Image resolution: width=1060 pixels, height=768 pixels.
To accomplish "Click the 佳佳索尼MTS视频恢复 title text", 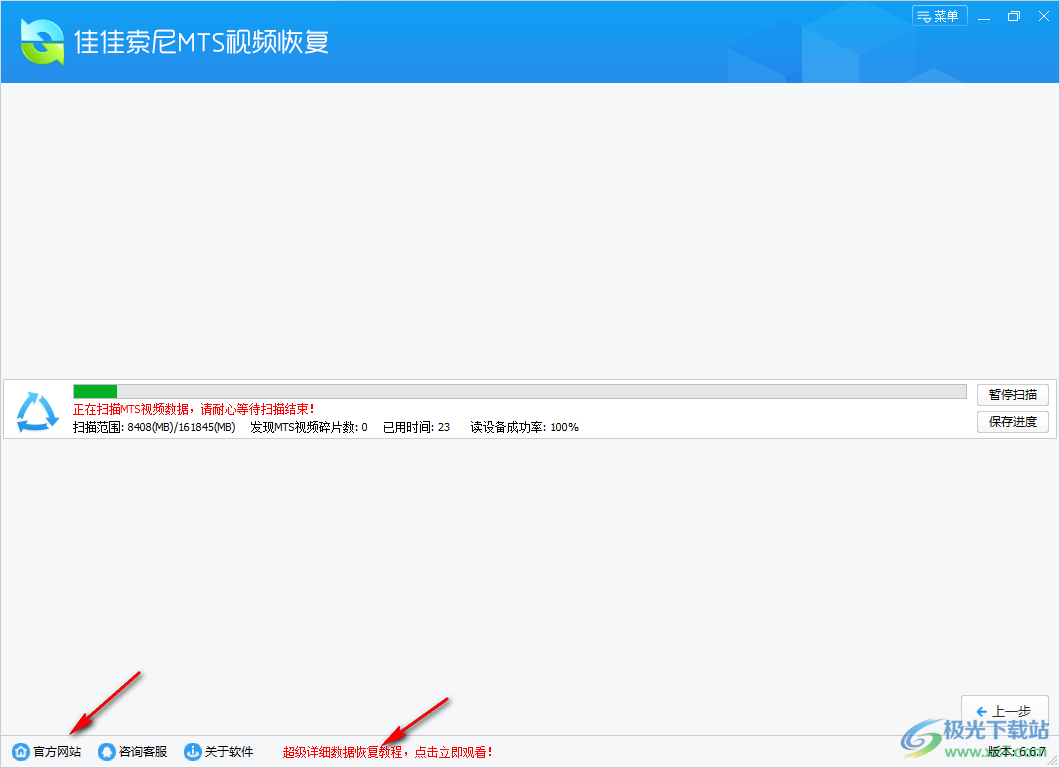I will tap(201, 42).
